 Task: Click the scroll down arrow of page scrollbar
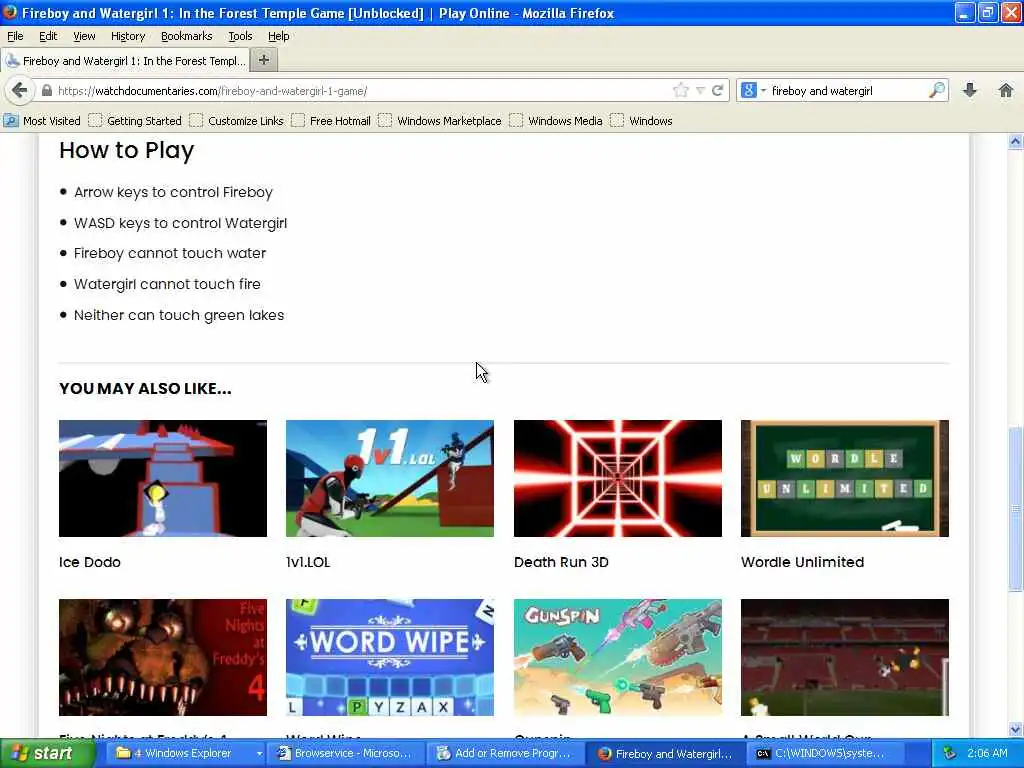tap(1016, 729)
